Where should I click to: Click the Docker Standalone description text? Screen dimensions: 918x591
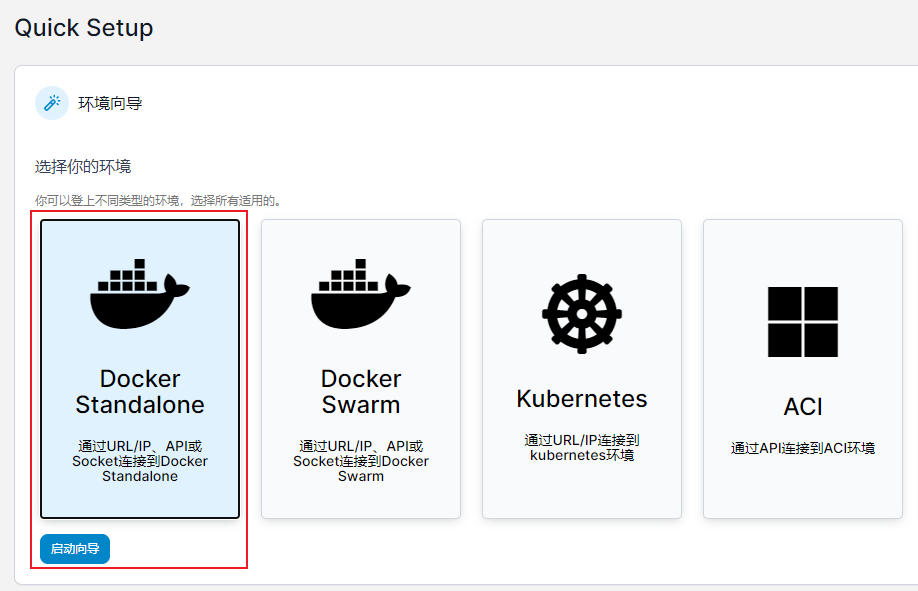coord(140,461)
